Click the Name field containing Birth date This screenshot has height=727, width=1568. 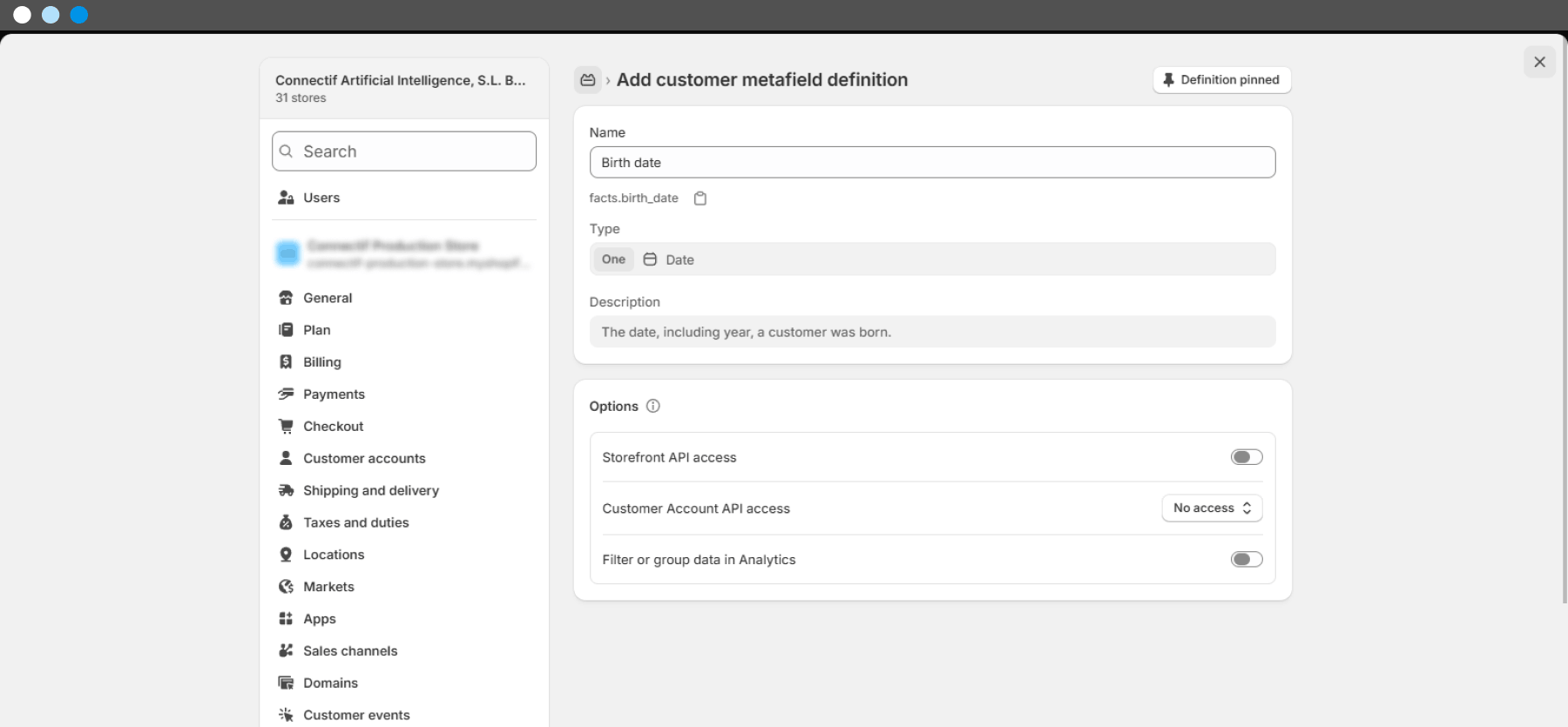pyautogui.click(x=932, y=163)
